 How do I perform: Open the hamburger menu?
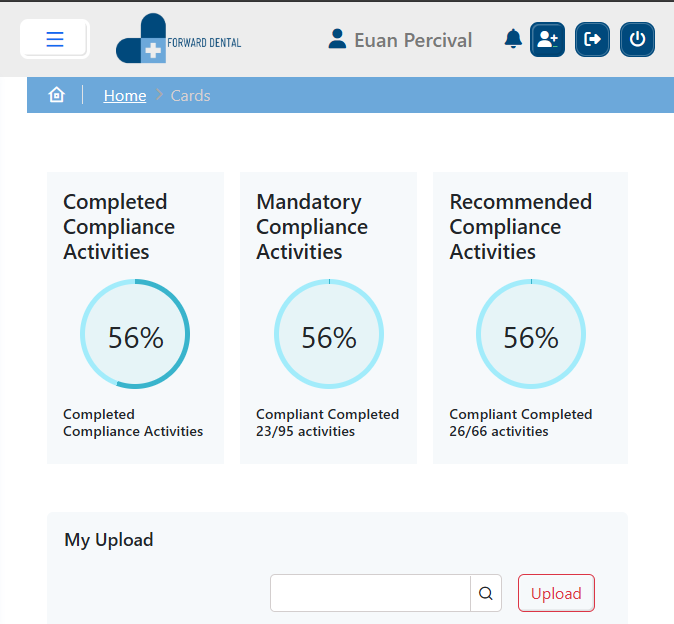[x=55, y=39]
